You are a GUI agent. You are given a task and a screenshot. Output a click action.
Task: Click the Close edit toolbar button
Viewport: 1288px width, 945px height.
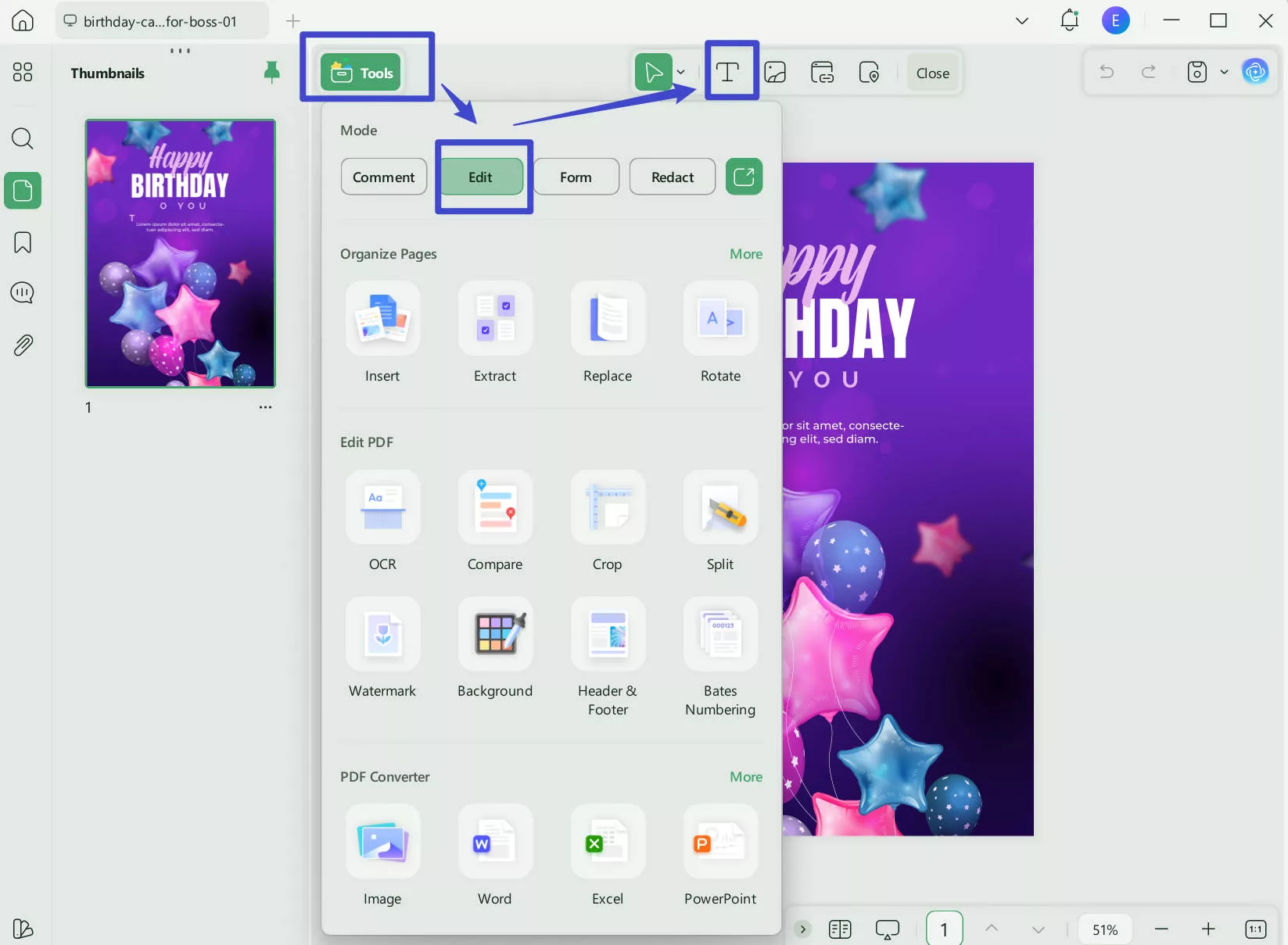(932, 73)
